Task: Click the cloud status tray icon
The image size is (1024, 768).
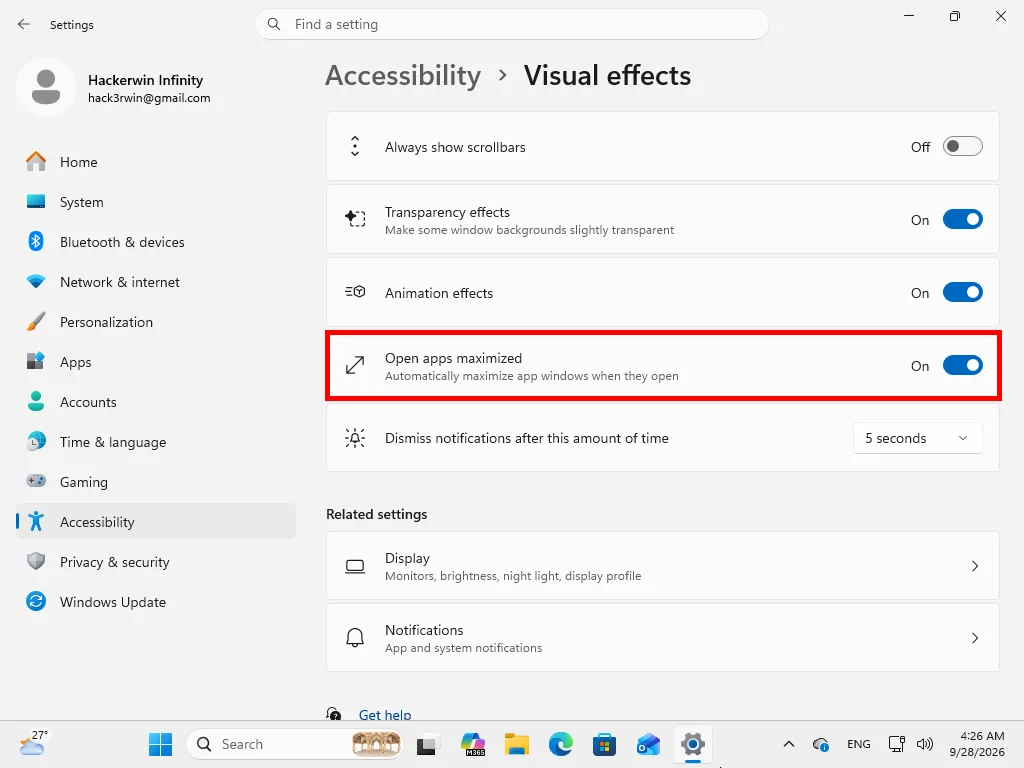Action: coord(821,744)
